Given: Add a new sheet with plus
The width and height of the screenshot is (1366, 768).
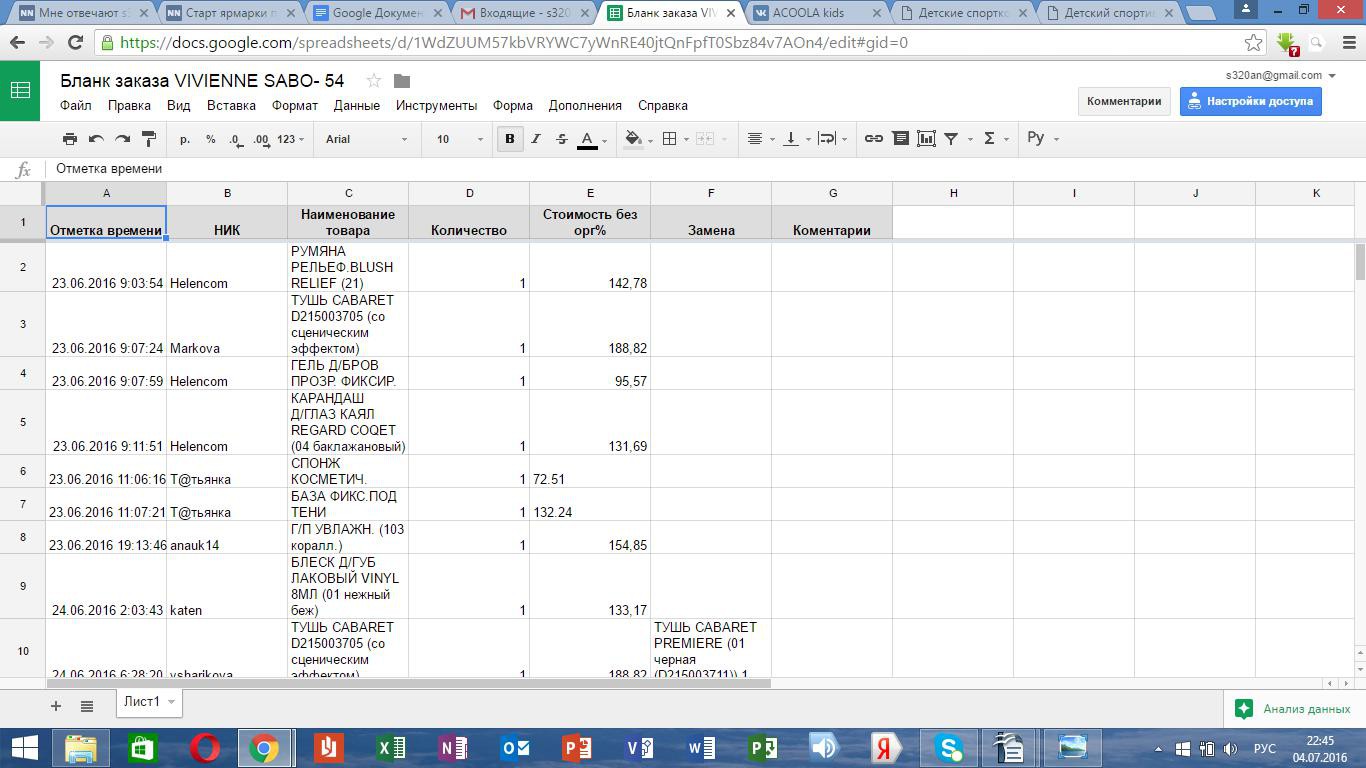Looking at the screenshot, I should [56, 706].
